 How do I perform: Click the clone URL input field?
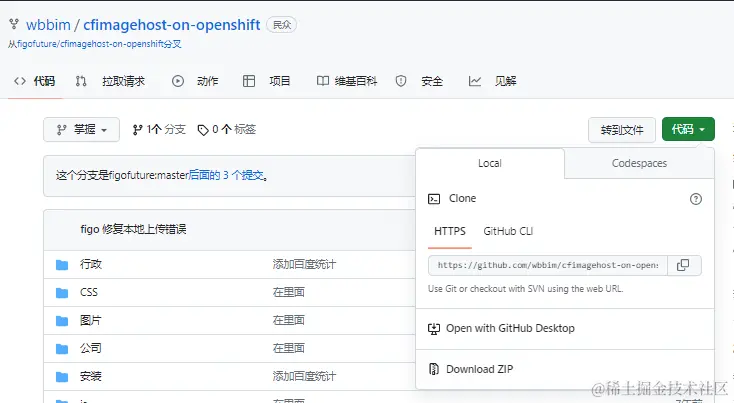tap(548, 265)
